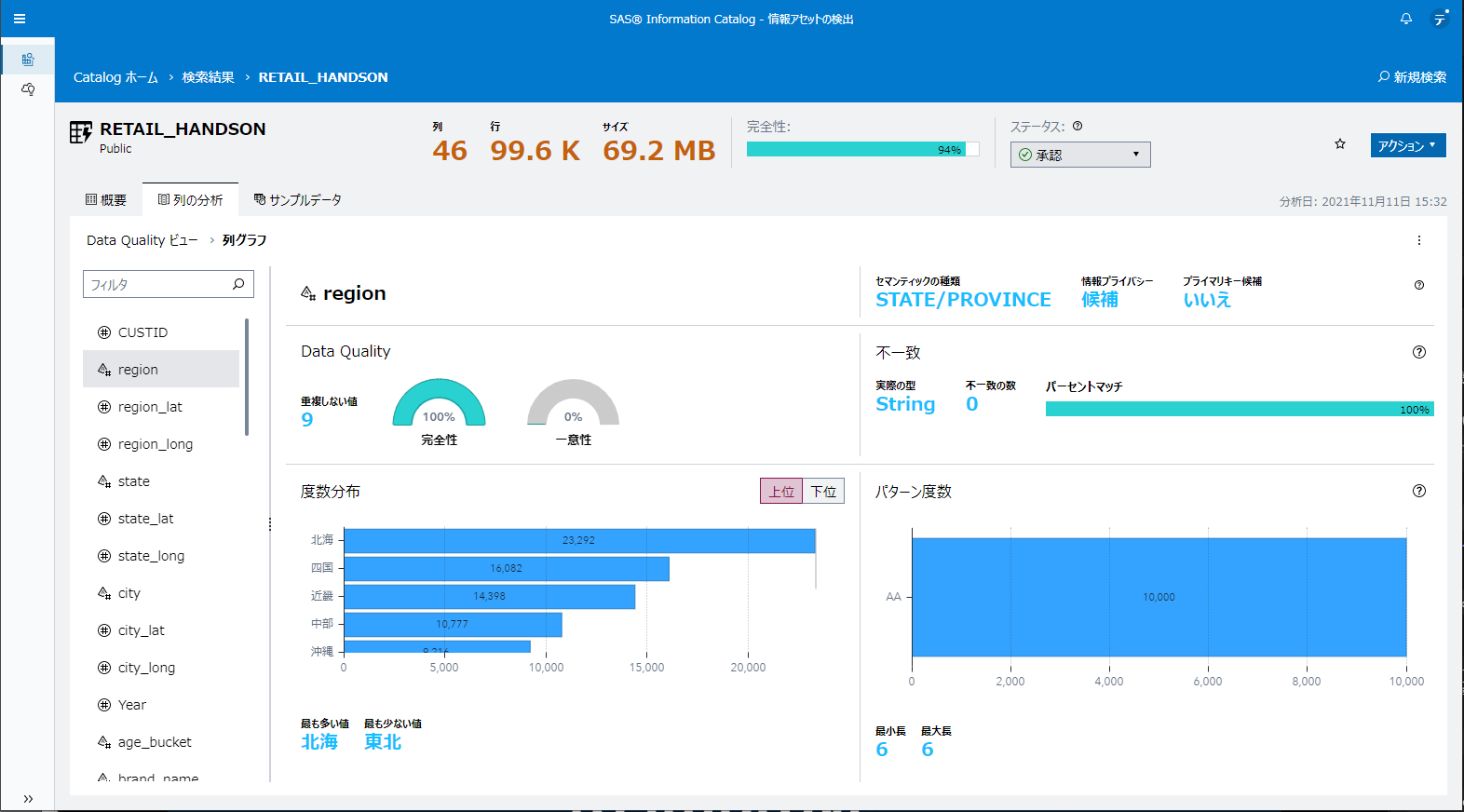Screen dimensions: 1464x812
Task: Select the city_lat column
Action: [161, 630]
